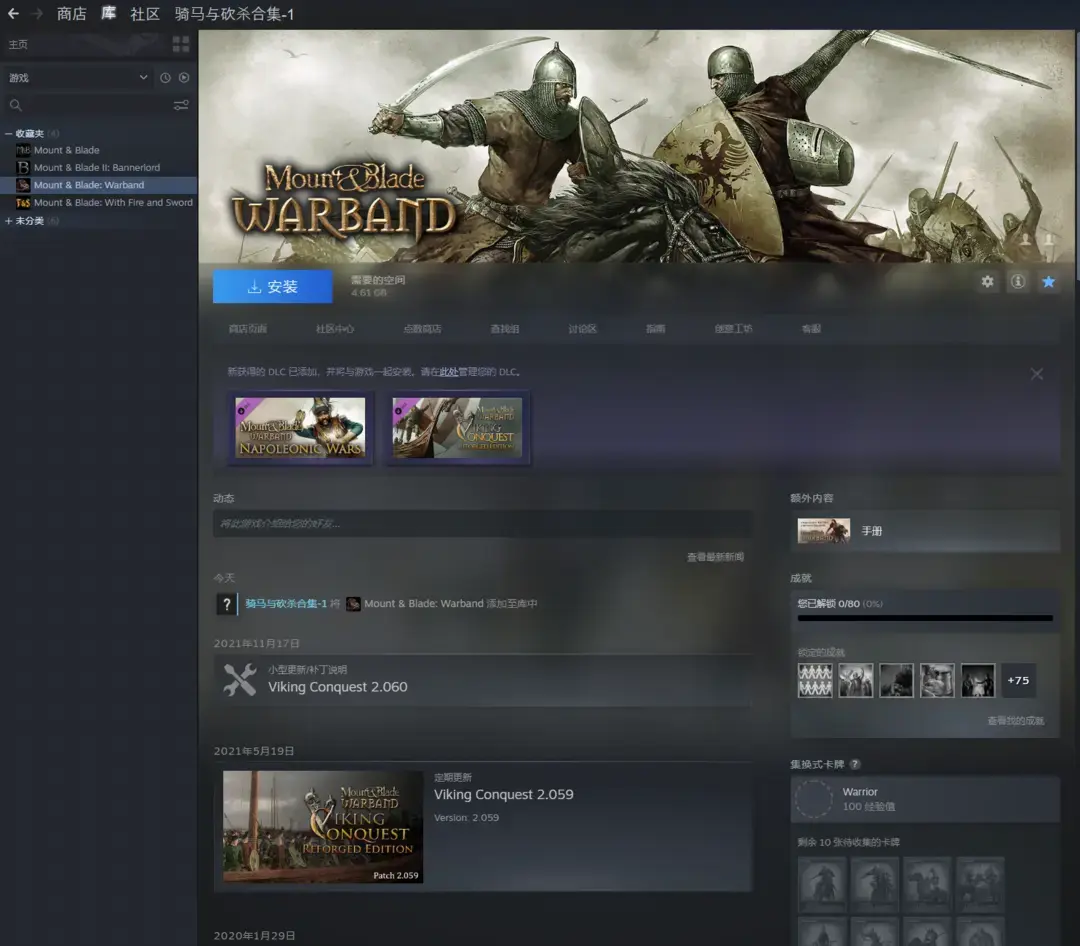
Task: Click Warband icon in the activity entry
Action: (x=353, y=604)
